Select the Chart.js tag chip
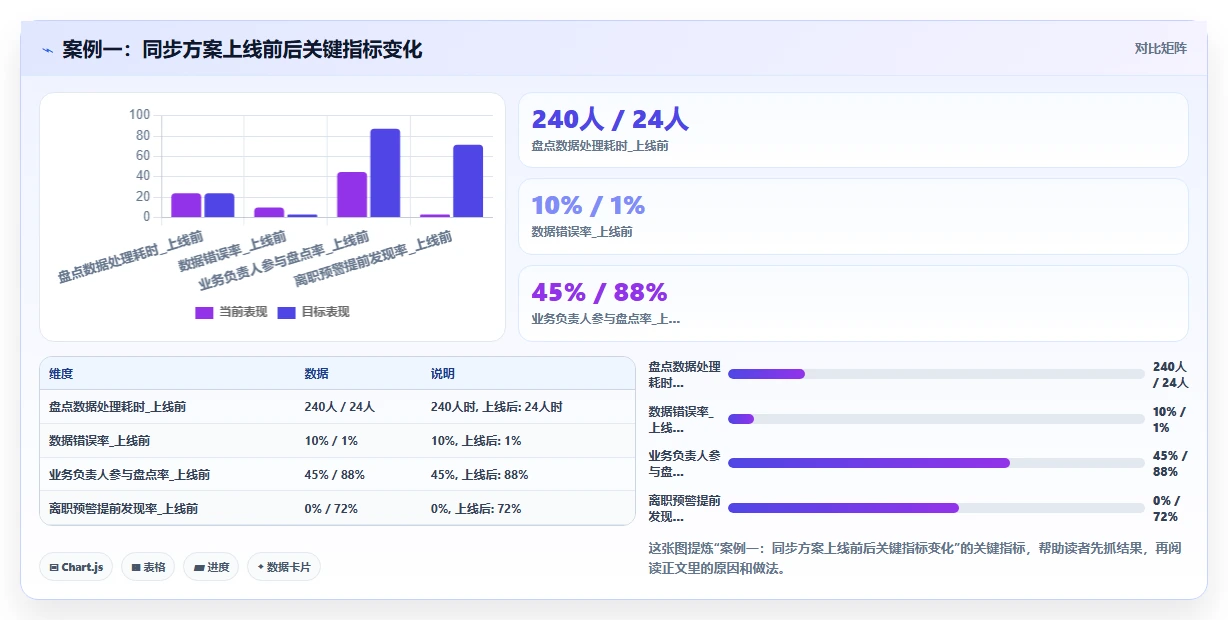 (x=76, y=567)
